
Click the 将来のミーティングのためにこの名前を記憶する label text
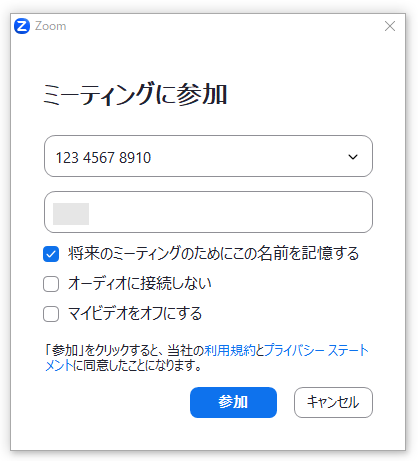213,254
